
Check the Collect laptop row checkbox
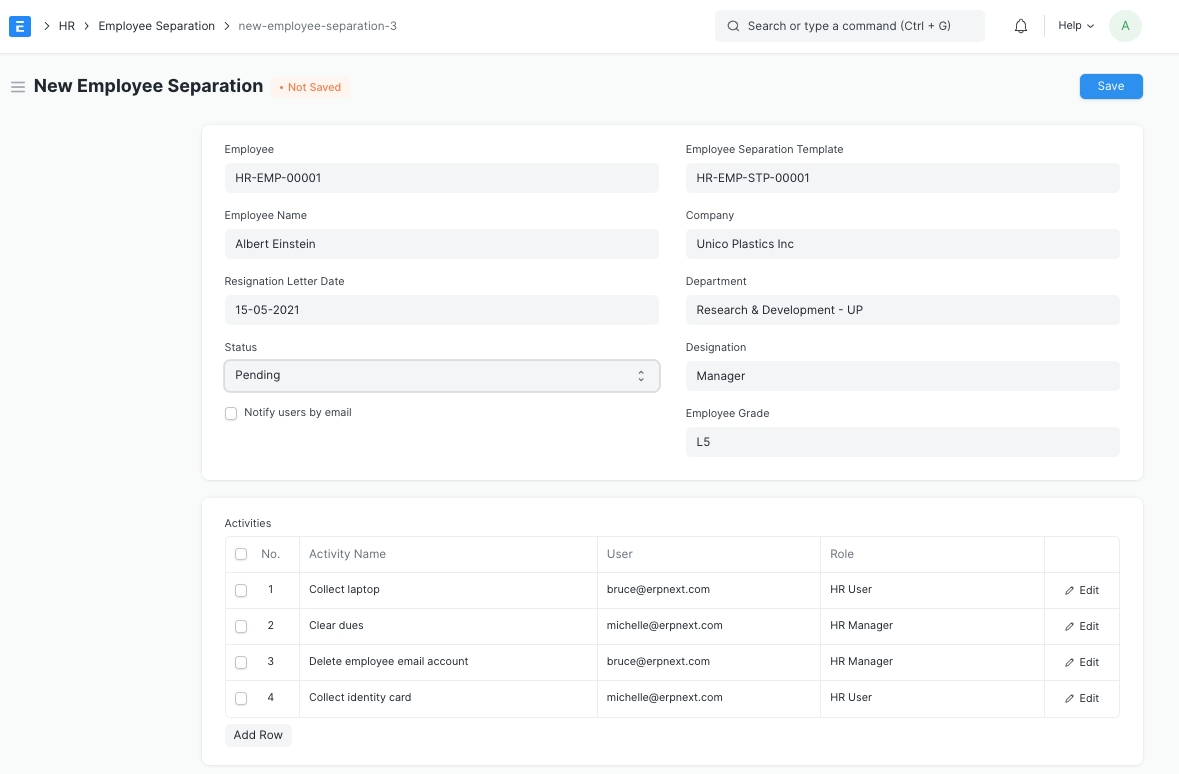point(241,590)
